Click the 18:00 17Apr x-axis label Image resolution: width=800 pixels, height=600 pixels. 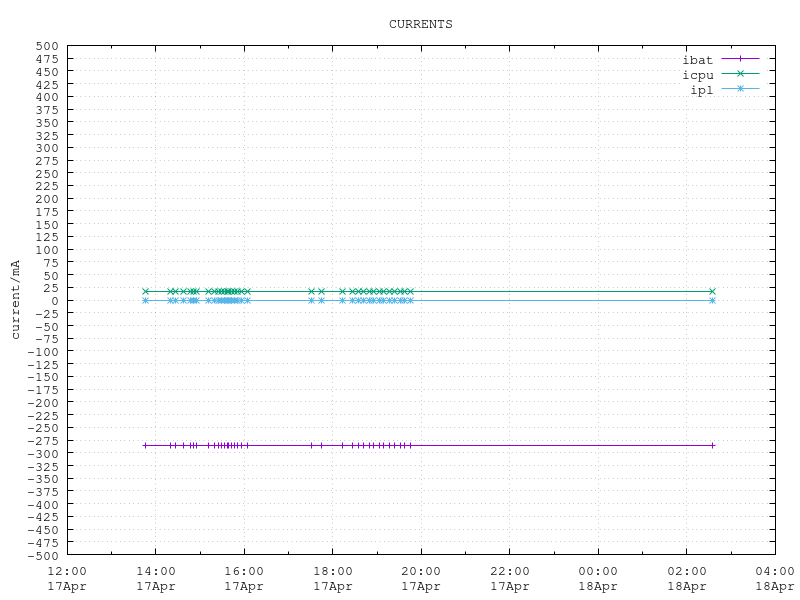(x=333, y=579)
